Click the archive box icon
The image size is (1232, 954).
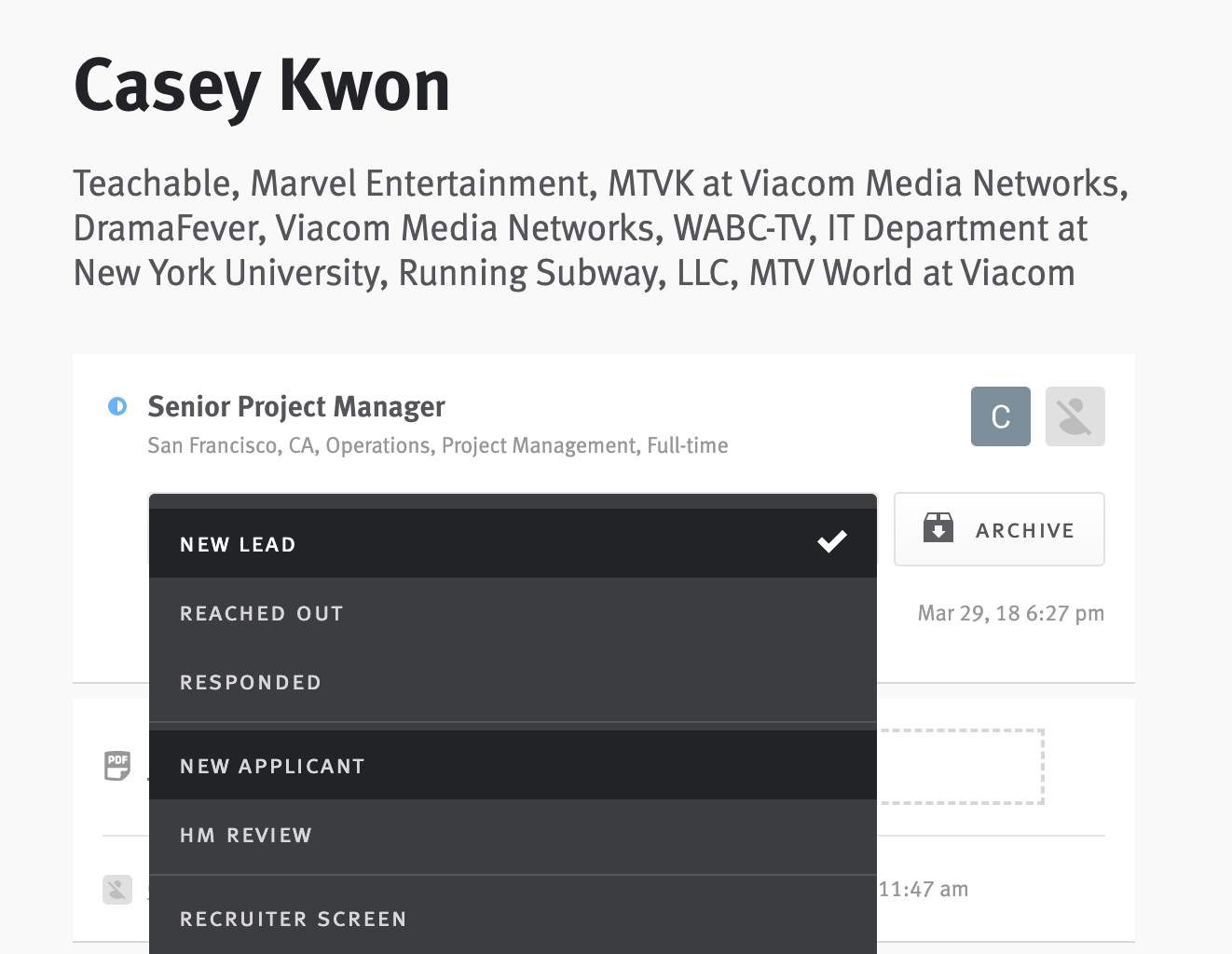tap(938, 527)
